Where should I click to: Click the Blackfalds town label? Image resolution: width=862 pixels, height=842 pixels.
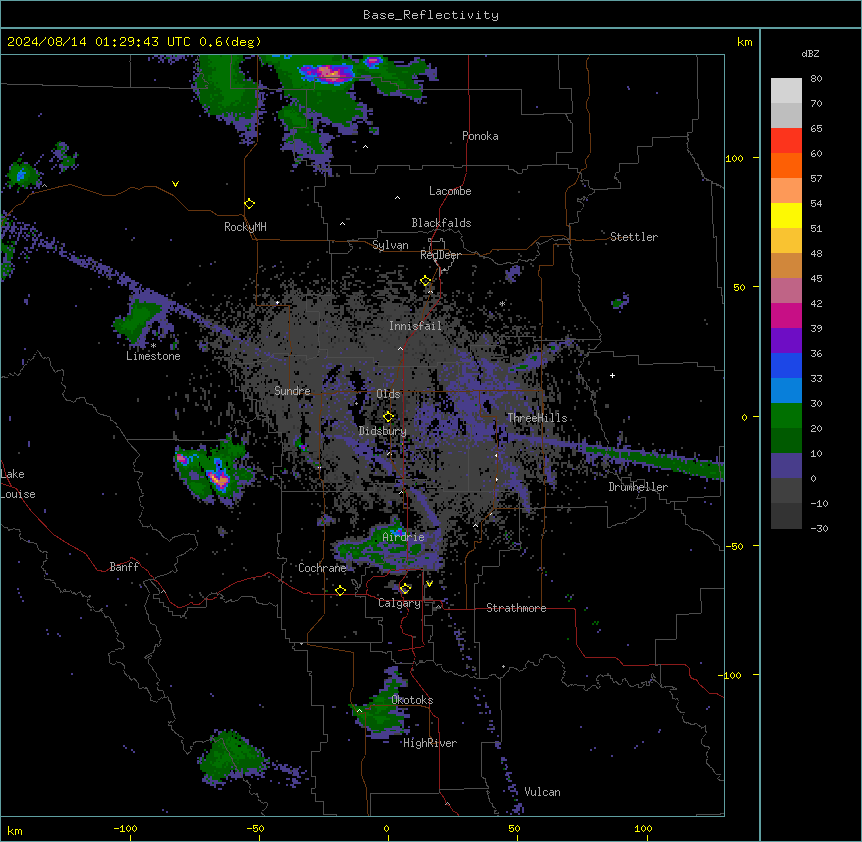coord(441,223)
